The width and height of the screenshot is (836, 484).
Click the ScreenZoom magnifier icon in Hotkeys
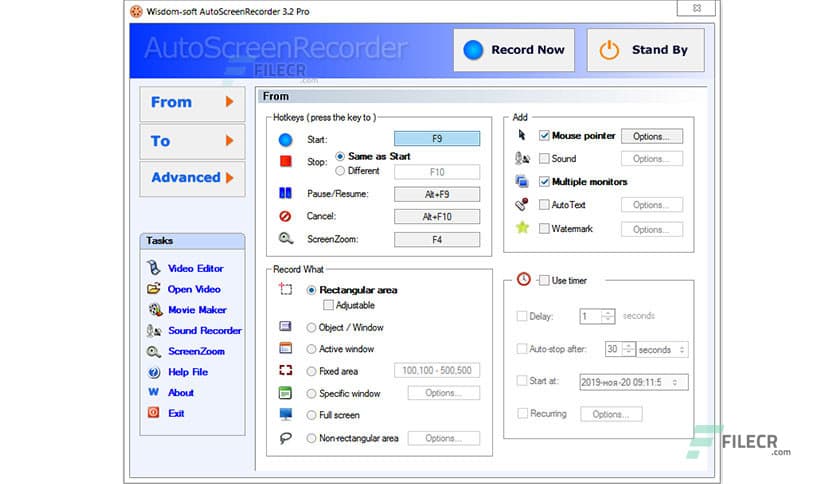[x=286, y=238]
